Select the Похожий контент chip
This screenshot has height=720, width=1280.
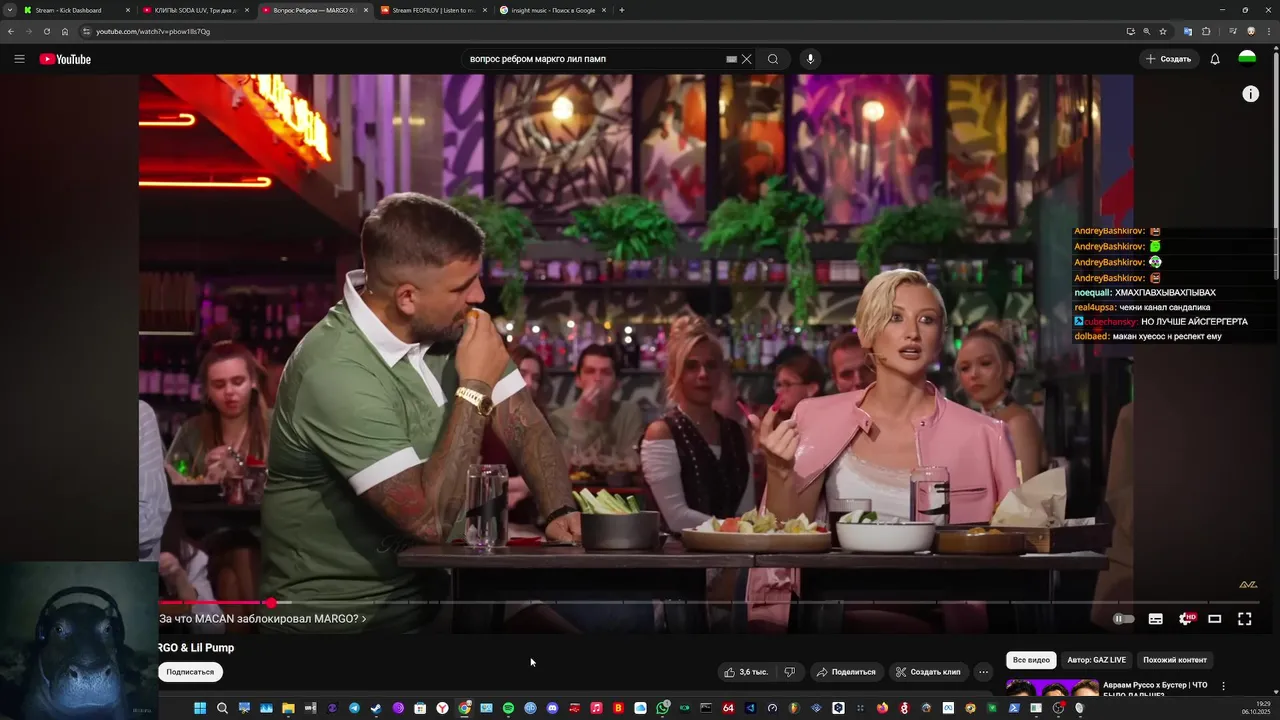click(x=1175, y=660)
